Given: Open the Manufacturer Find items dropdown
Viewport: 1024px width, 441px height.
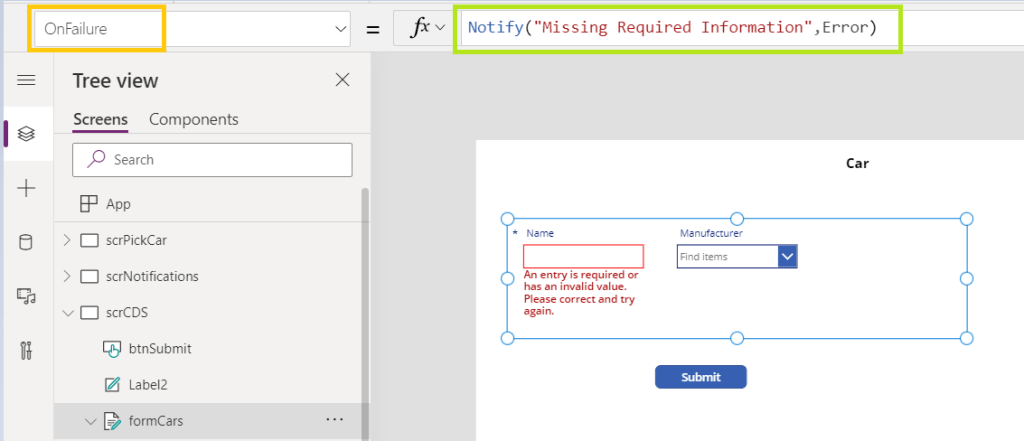Looking at the screenshot, I should click(x=787, y=257).
